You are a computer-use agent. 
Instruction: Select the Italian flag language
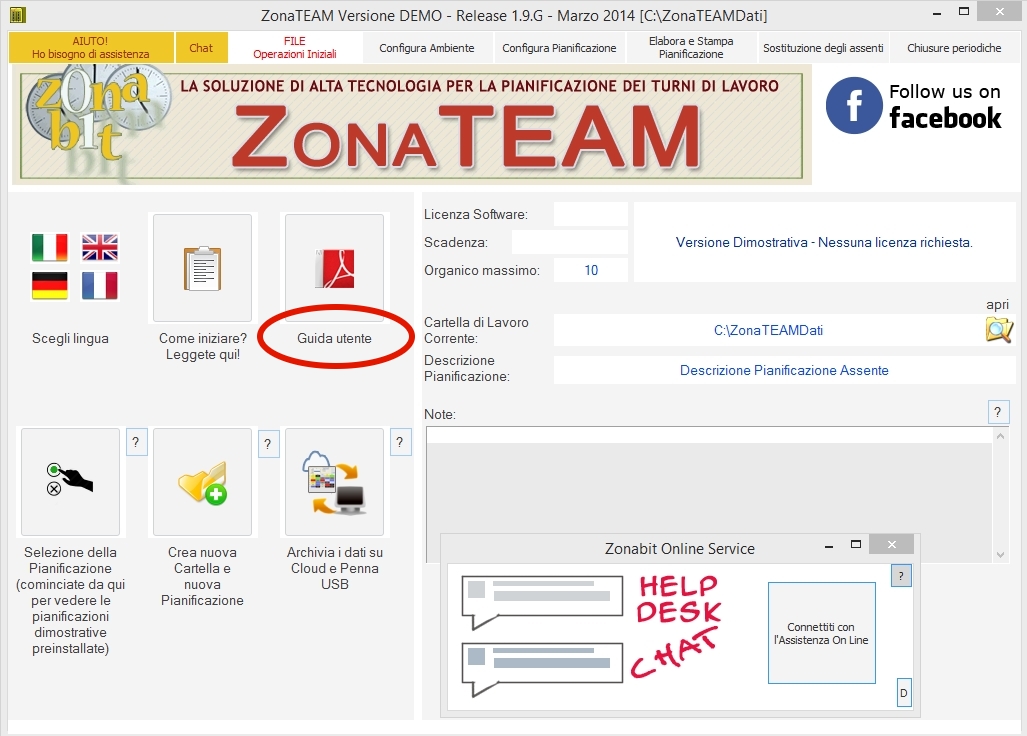(x=50, y=248)
